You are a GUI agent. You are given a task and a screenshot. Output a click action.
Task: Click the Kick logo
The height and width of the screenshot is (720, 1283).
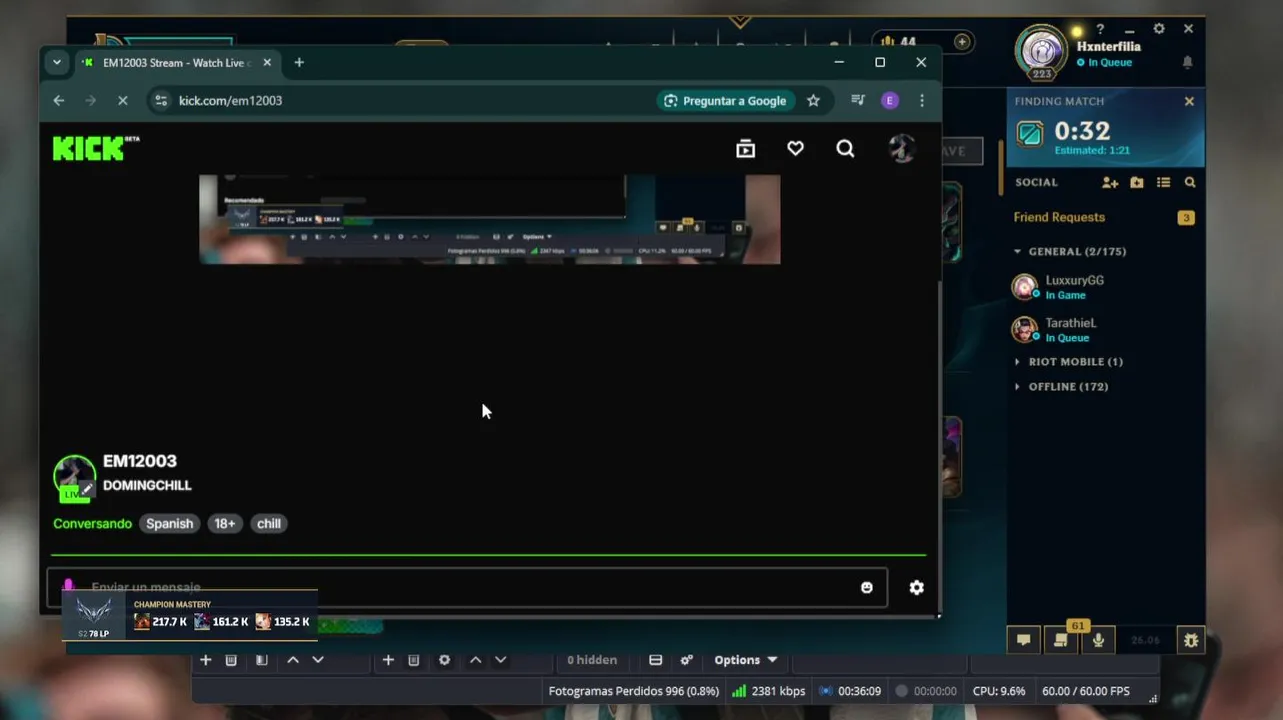(95, 148)
